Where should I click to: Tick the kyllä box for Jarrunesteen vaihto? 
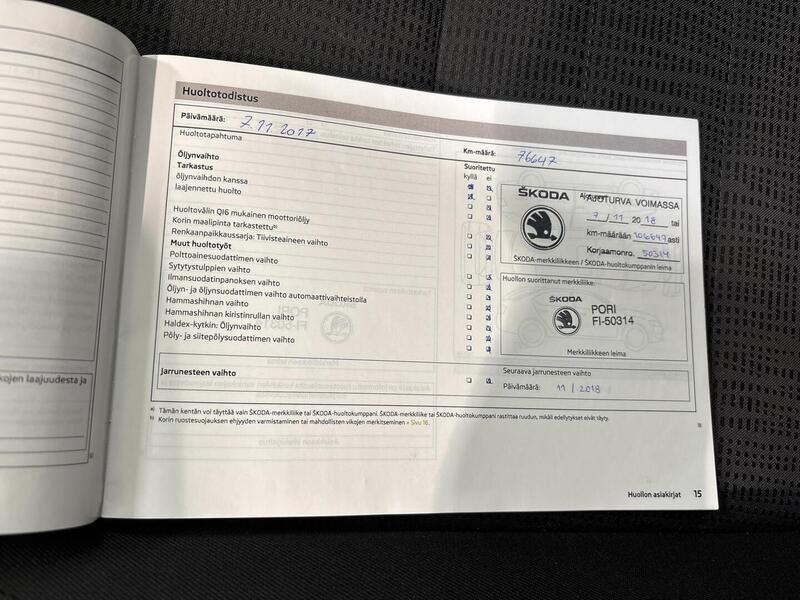coord(469,380)
